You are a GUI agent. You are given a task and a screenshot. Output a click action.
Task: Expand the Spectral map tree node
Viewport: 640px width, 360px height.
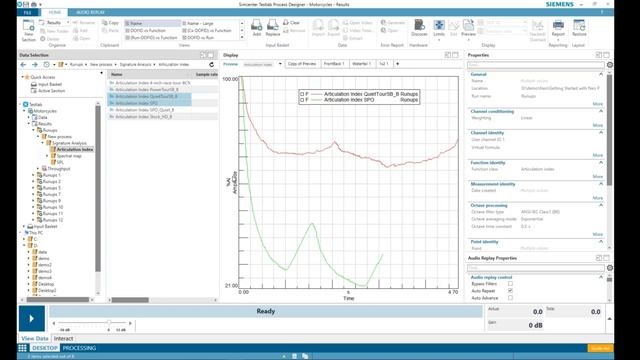coord(47,156)
